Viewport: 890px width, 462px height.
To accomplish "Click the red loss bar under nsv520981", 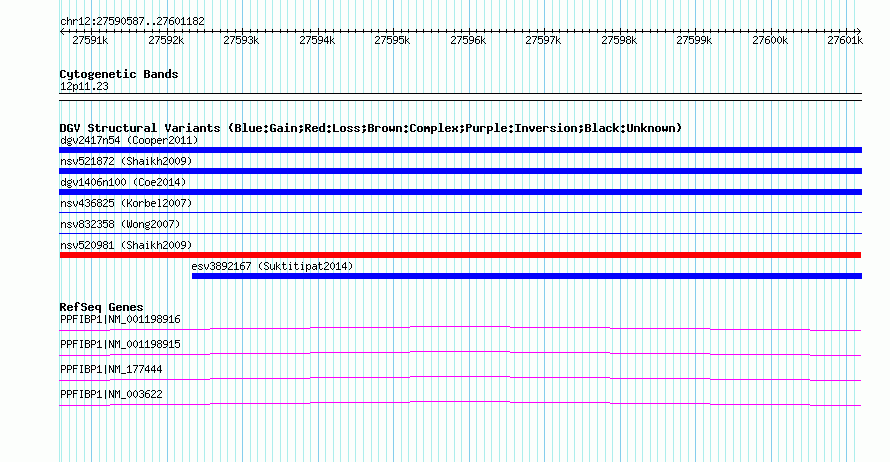I will coord(460,255).
